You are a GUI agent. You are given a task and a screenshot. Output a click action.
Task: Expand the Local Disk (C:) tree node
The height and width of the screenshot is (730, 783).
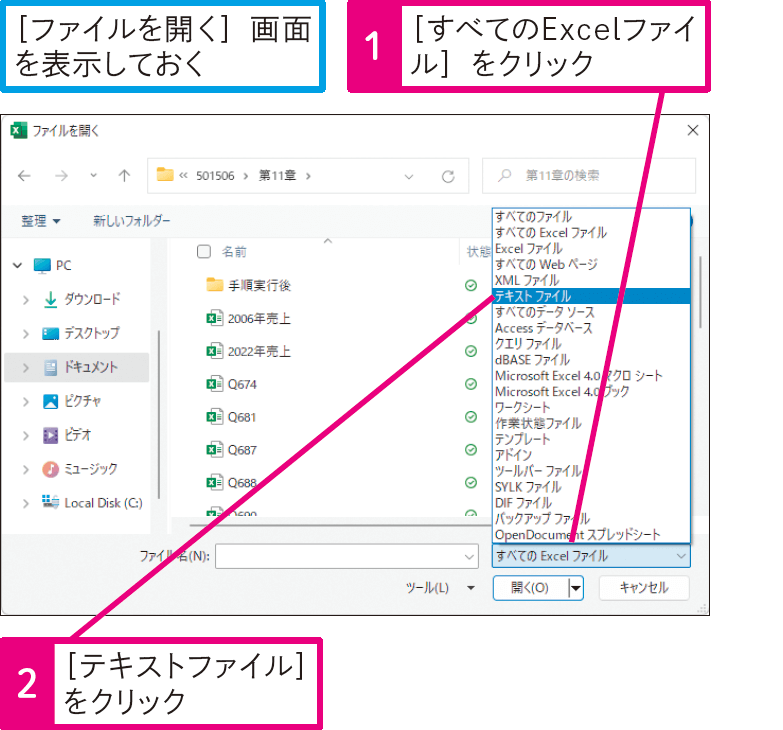26,503
